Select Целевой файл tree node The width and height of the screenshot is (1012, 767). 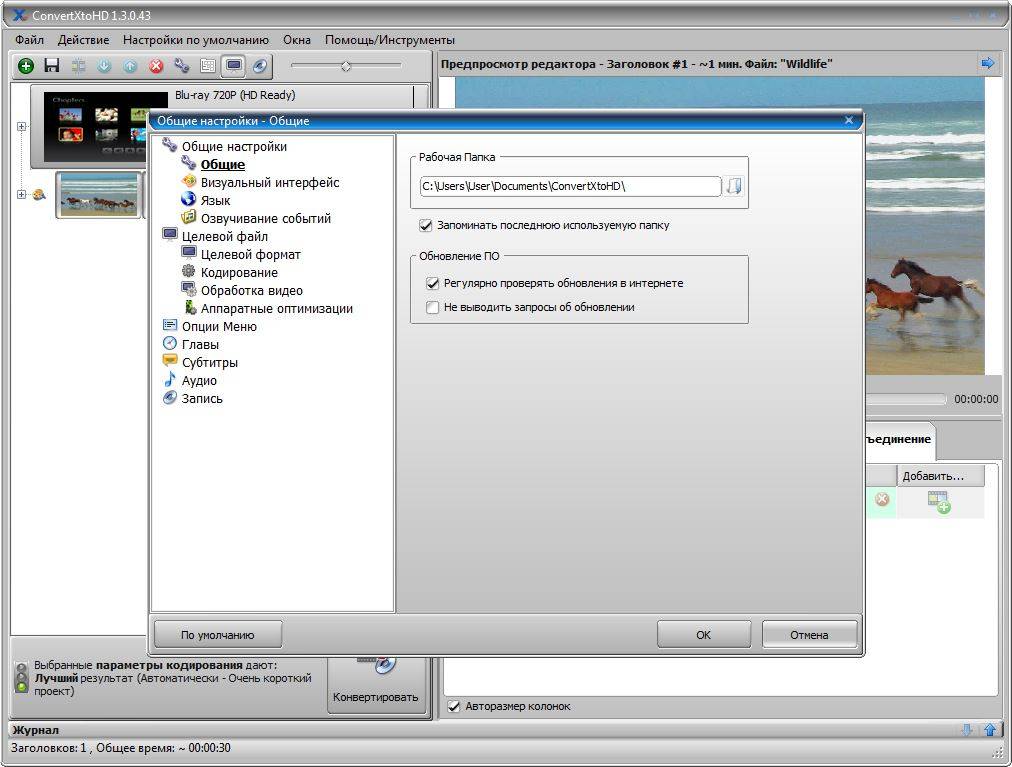224,237
